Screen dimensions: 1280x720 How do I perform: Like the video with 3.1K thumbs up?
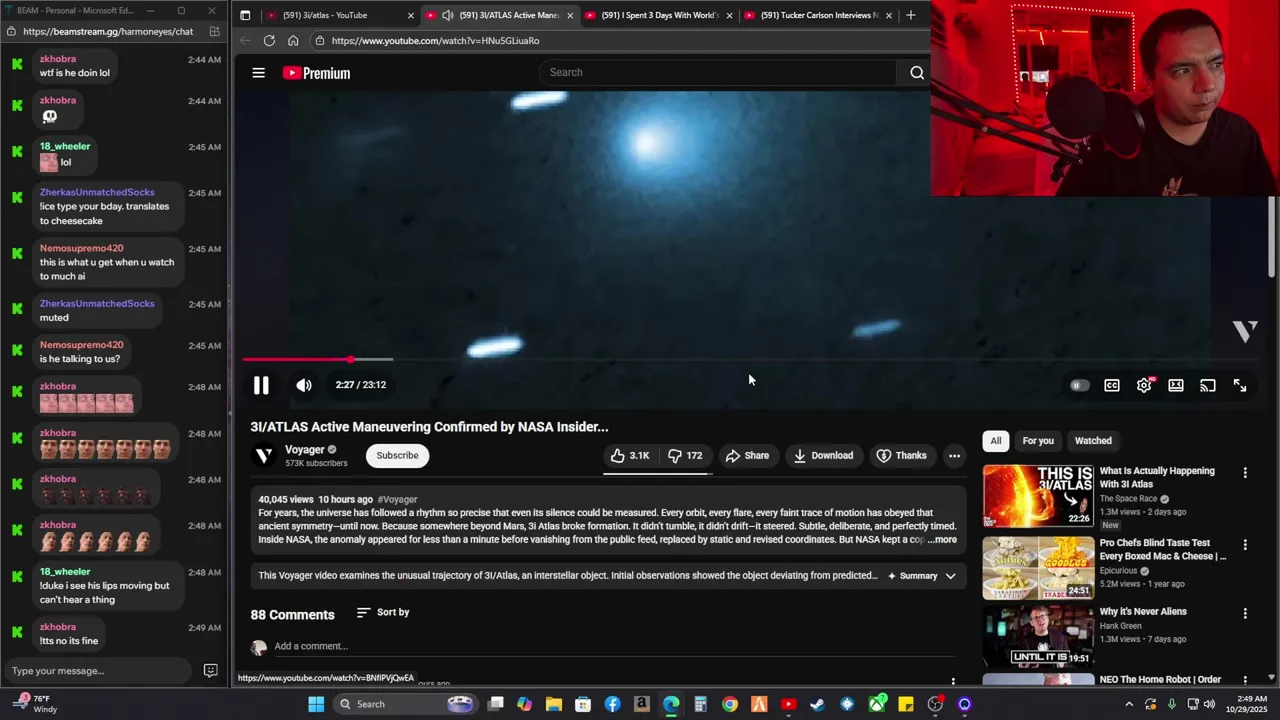630,455
